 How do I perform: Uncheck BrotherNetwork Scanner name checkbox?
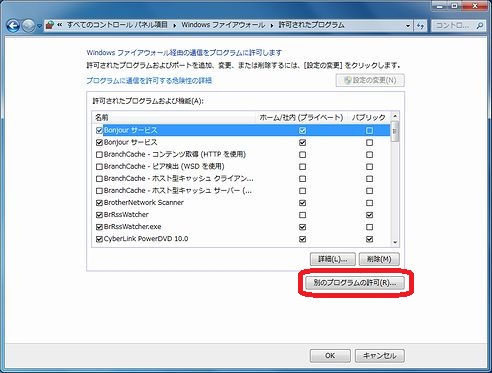coord(99,203)
